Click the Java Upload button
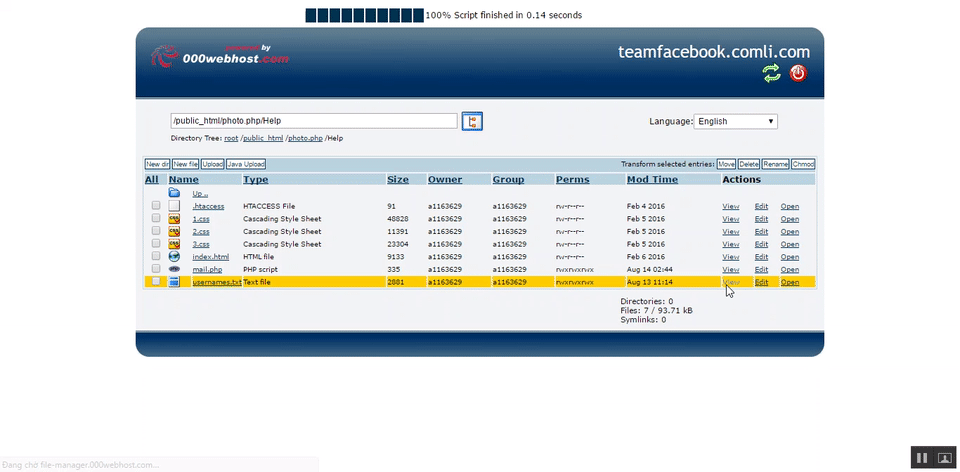Image resolution: width=960 pixels, height=472 pixels. click(x=246, y=164)
